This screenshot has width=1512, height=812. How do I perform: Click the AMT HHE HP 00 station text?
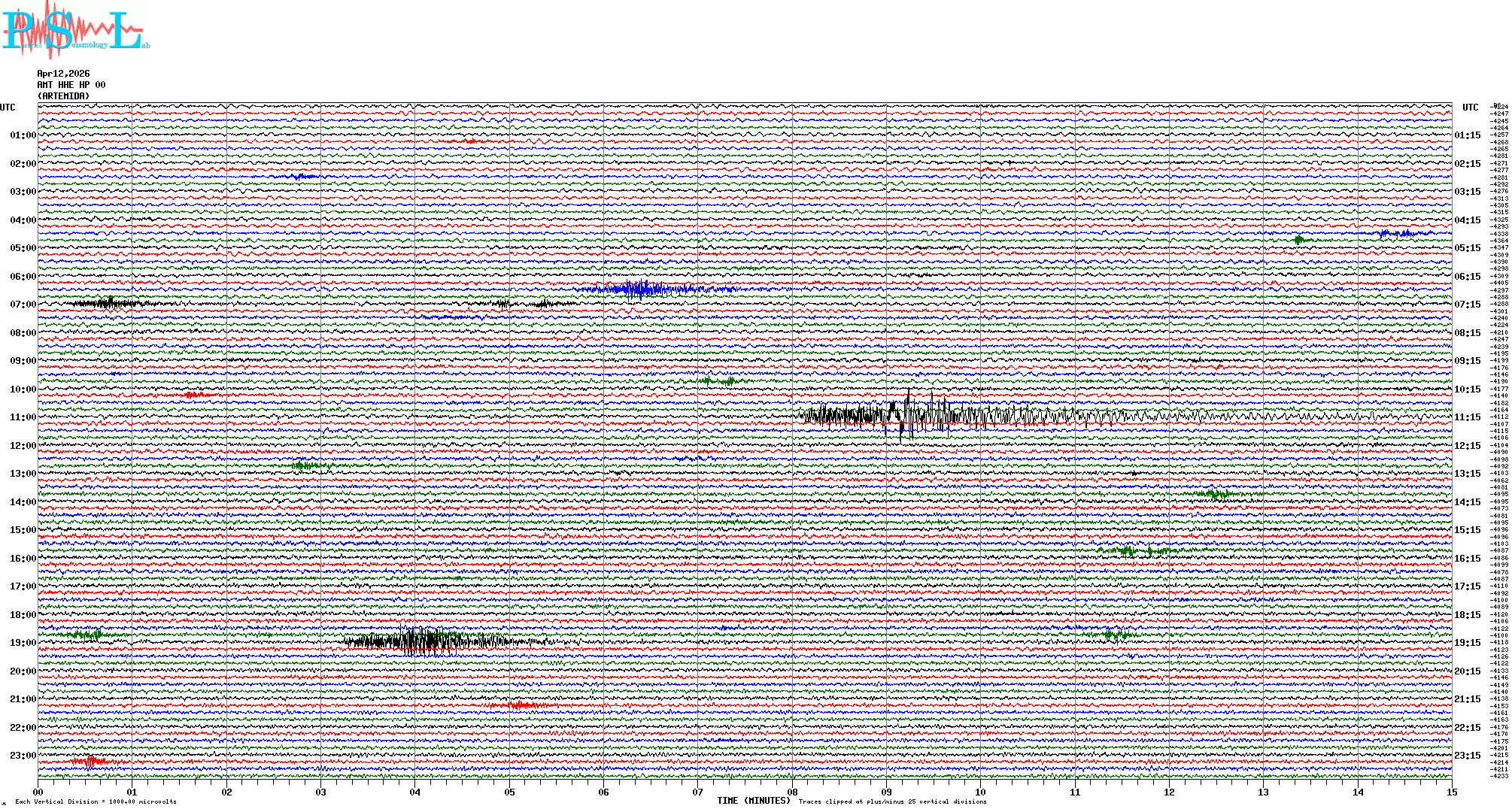point(71,85)
